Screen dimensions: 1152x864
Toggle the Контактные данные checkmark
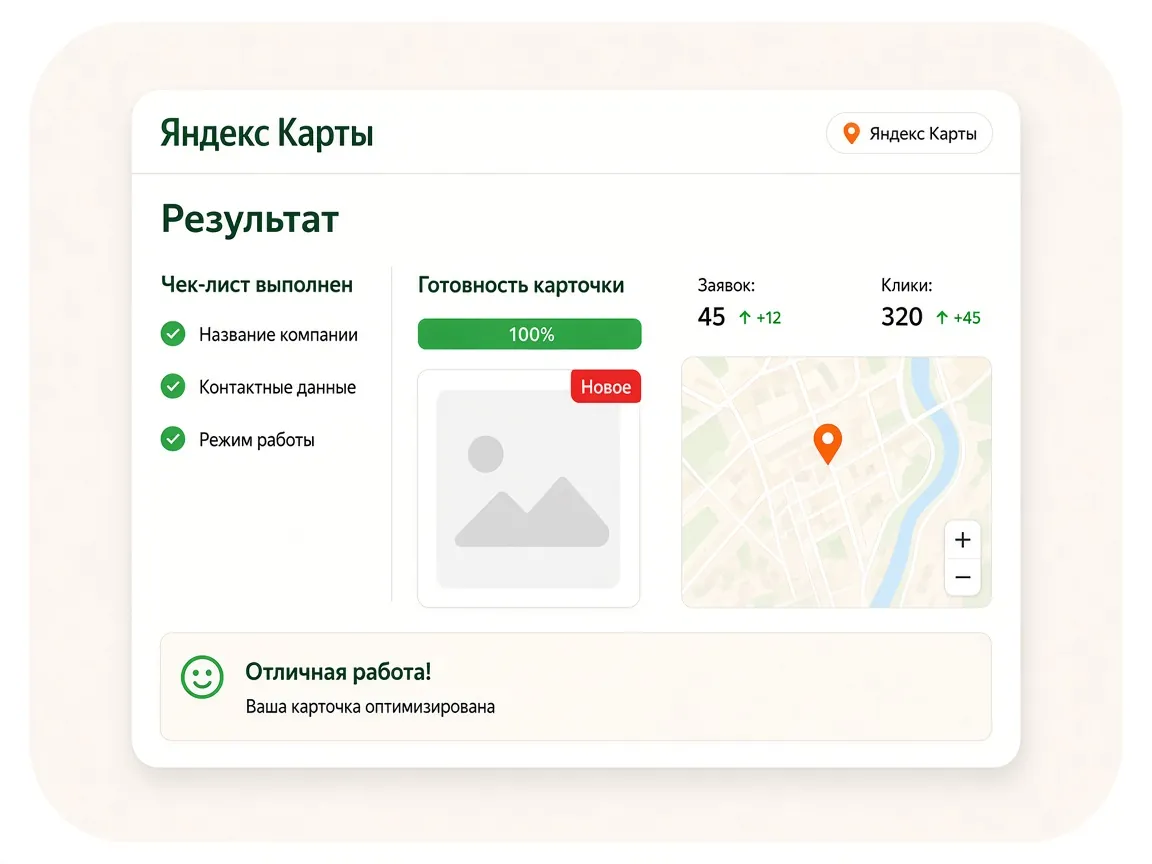point(173,386)
